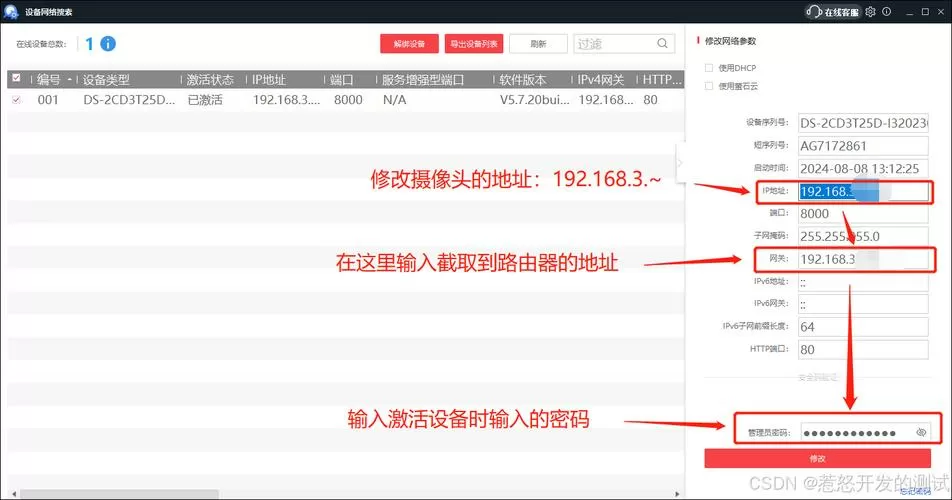Click the HTTP端口 input showing 80

click(x=863, y=350)
